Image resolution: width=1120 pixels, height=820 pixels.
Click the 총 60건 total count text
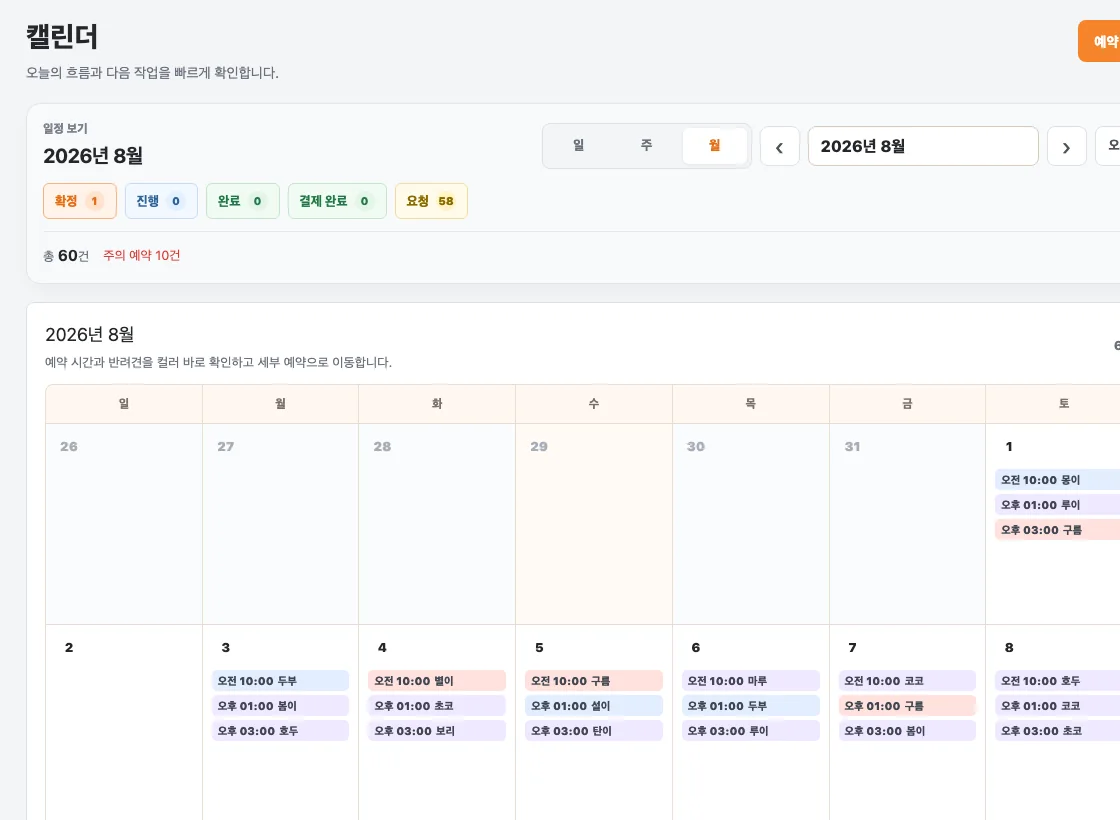point(66,256)
